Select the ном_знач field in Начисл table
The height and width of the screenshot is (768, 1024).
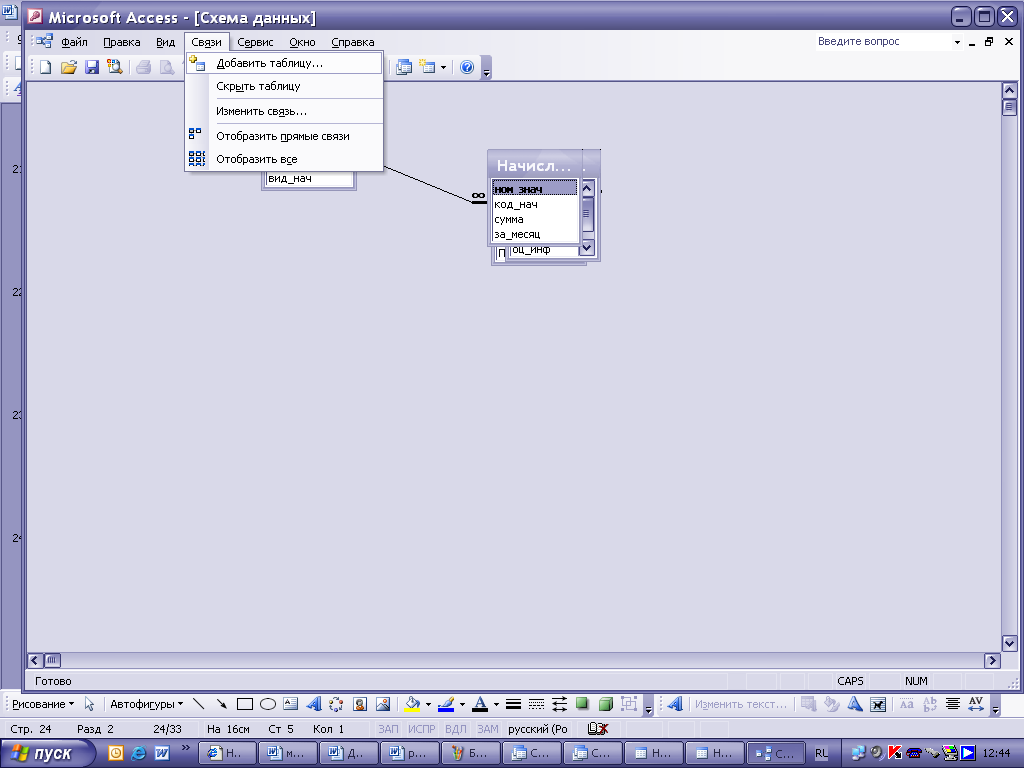535,189
